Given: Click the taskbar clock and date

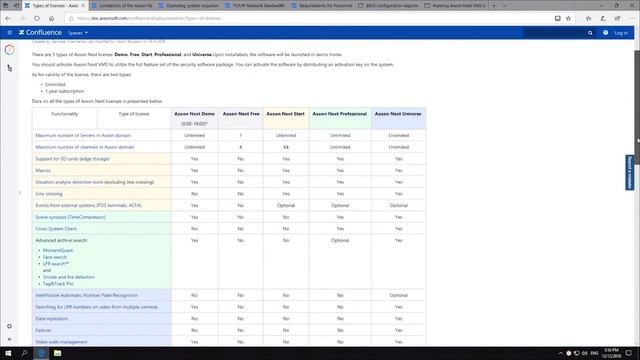Looking at the screenshot, I should pos(611,353).
